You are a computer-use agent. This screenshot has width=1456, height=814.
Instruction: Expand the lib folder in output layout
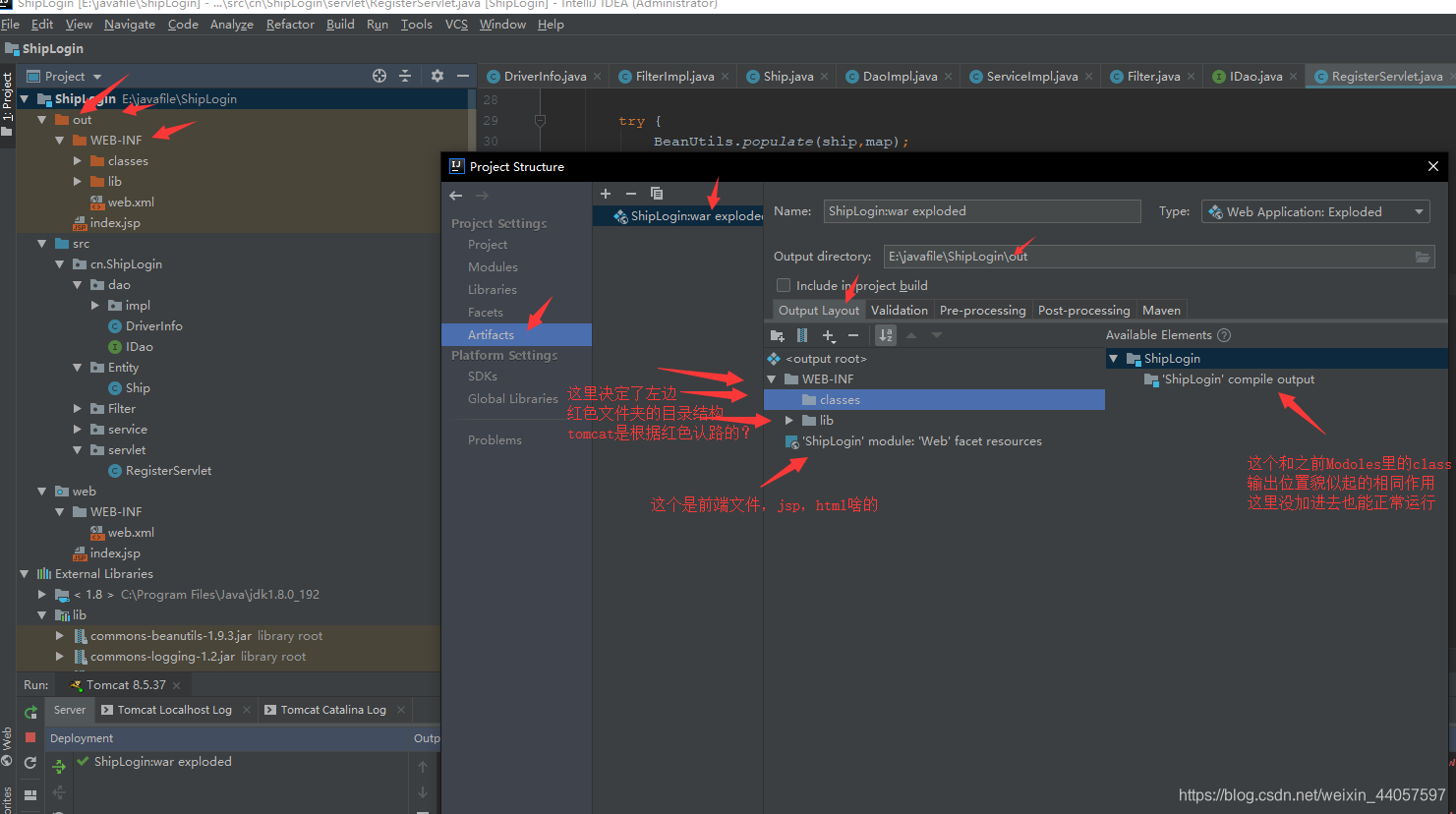[789, 421]
